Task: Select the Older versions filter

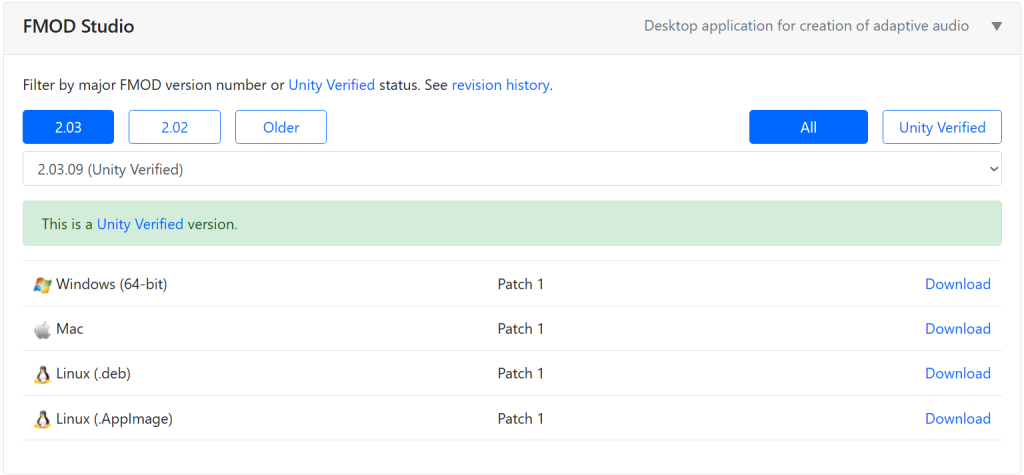Action: (281, 127)
